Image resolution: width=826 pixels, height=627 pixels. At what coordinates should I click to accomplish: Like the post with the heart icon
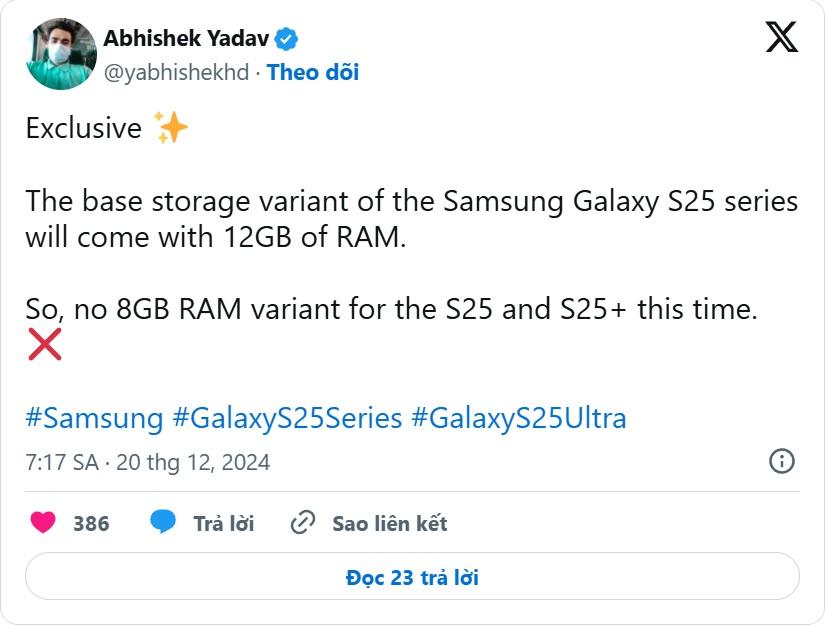[x=43, y=523]
